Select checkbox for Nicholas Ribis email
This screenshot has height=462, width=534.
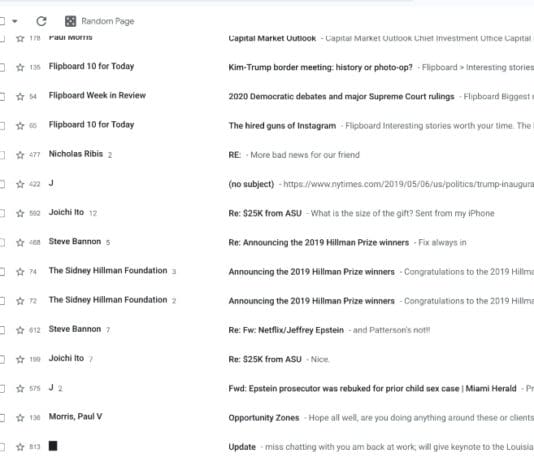[2, 155]
